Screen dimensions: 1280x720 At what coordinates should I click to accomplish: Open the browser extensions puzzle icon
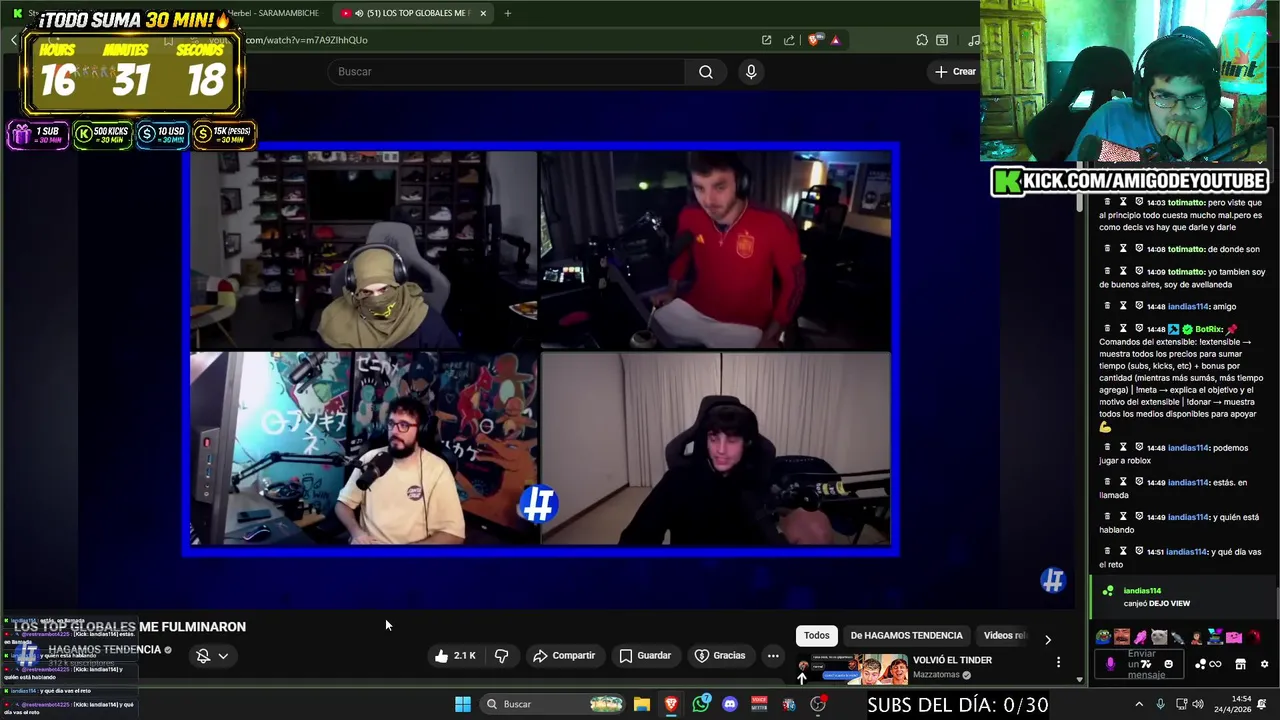922,40
